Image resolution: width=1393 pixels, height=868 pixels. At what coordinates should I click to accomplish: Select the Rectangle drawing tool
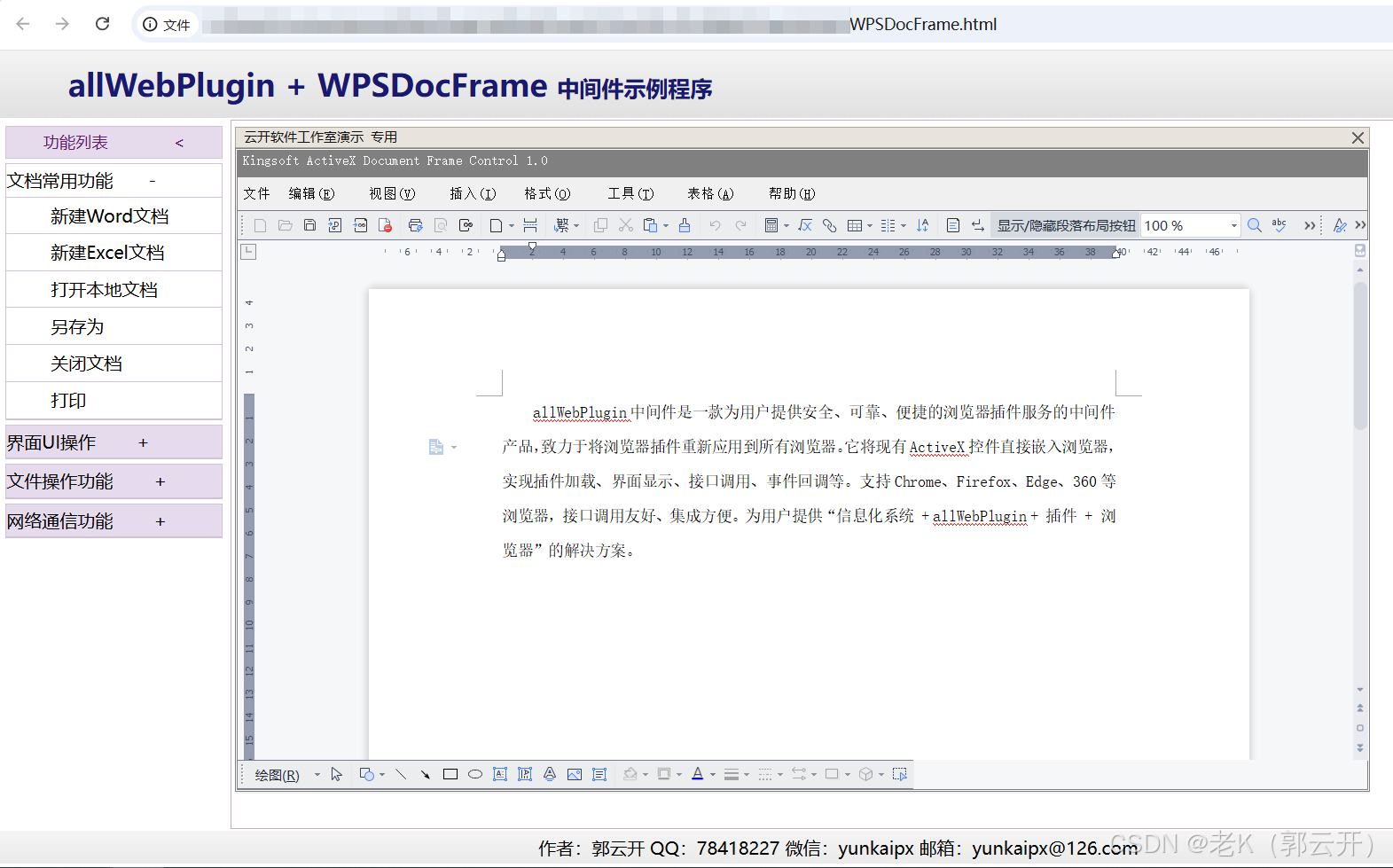(x=450, y=774)
